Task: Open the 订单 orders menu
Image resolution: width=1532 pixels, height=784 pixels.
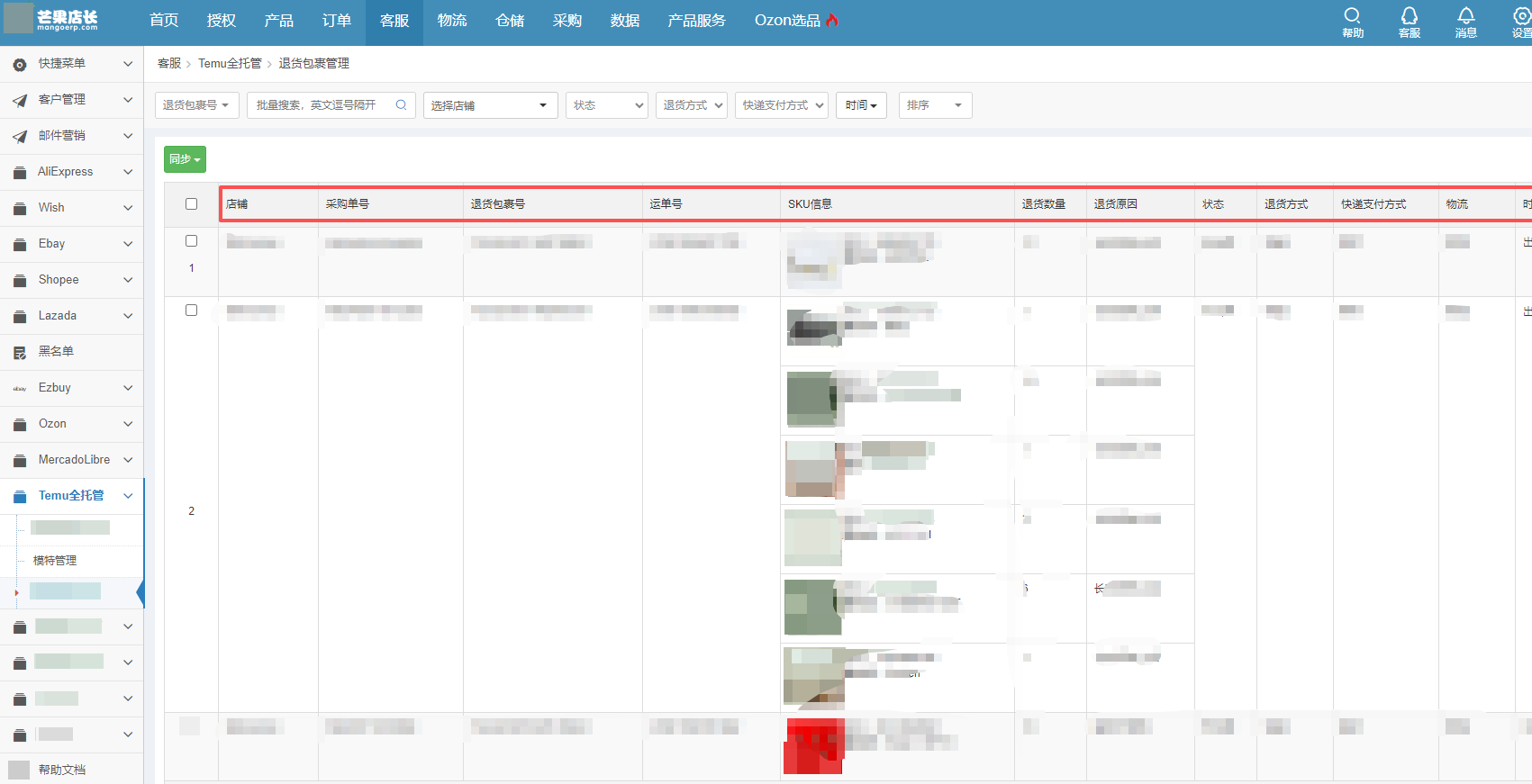Action: [336, 21]
